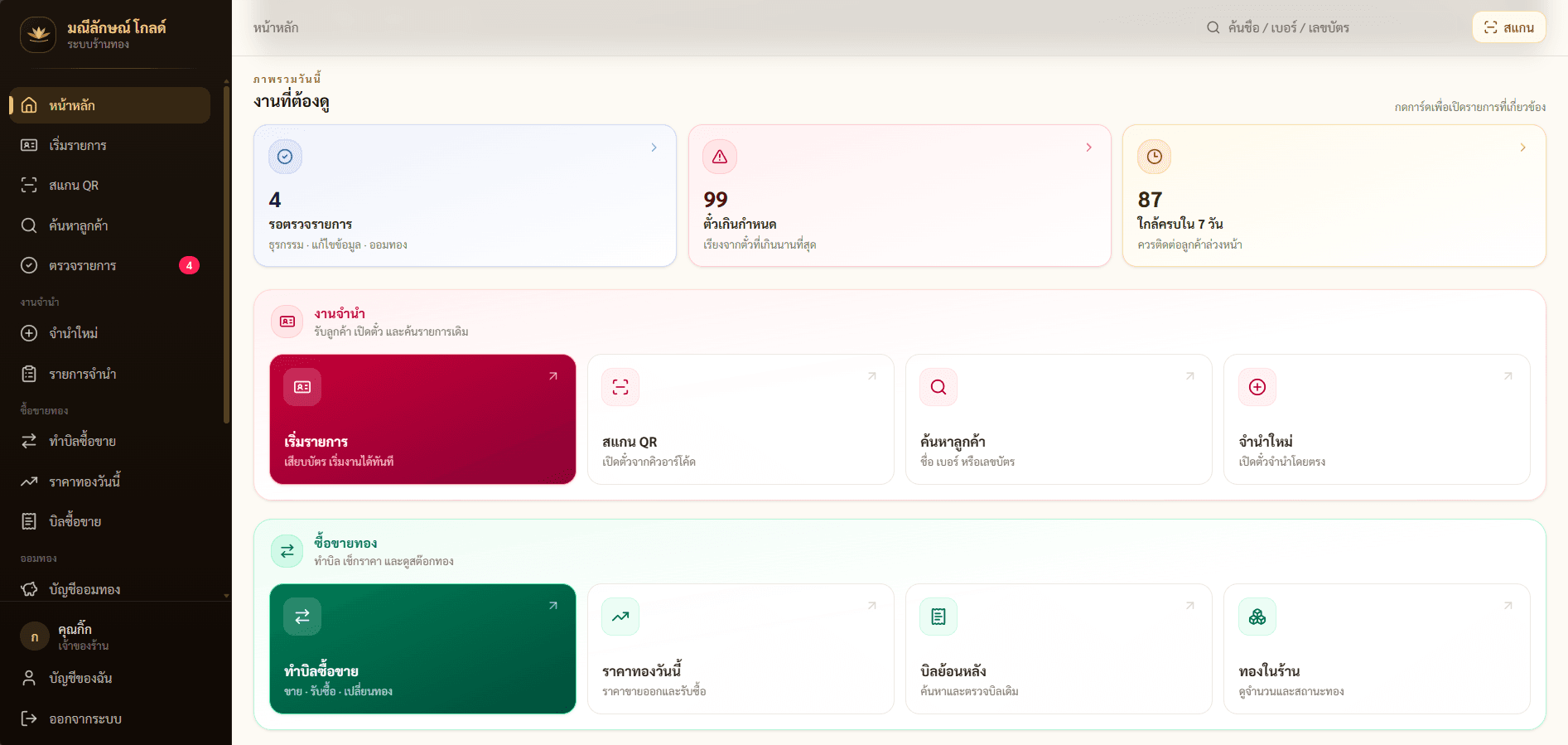1568x745 pixels.
Task: Click the ทำบิลซื้อขาย arrows icon in sidebar
Action: (x=29, y=441)
